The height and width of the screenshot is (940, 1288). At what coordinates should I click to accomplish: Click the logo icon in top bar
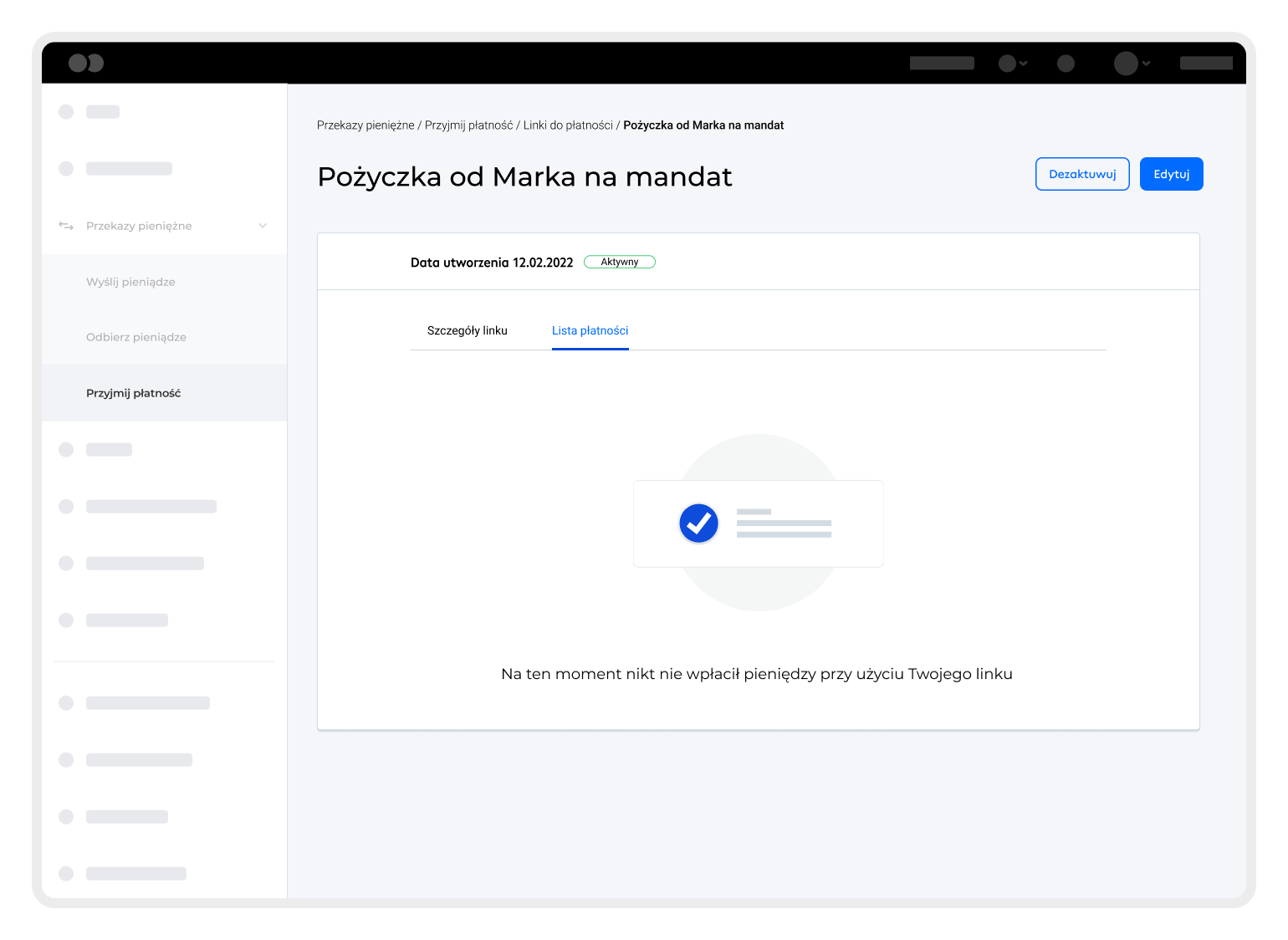point(86,63)
